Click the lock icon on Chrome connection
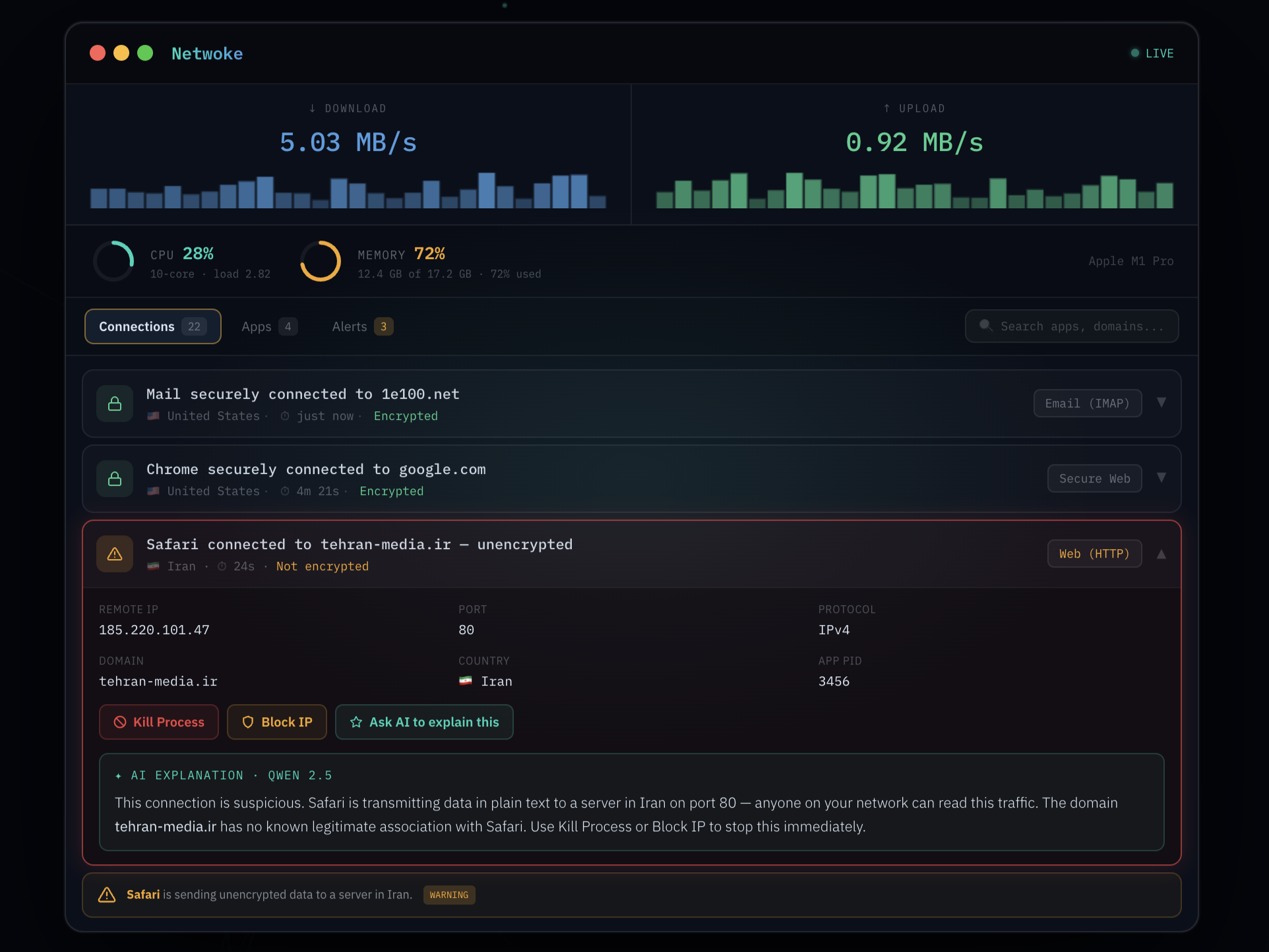The width and height of the screenshot is (1269, 952). tap(115, 479)
